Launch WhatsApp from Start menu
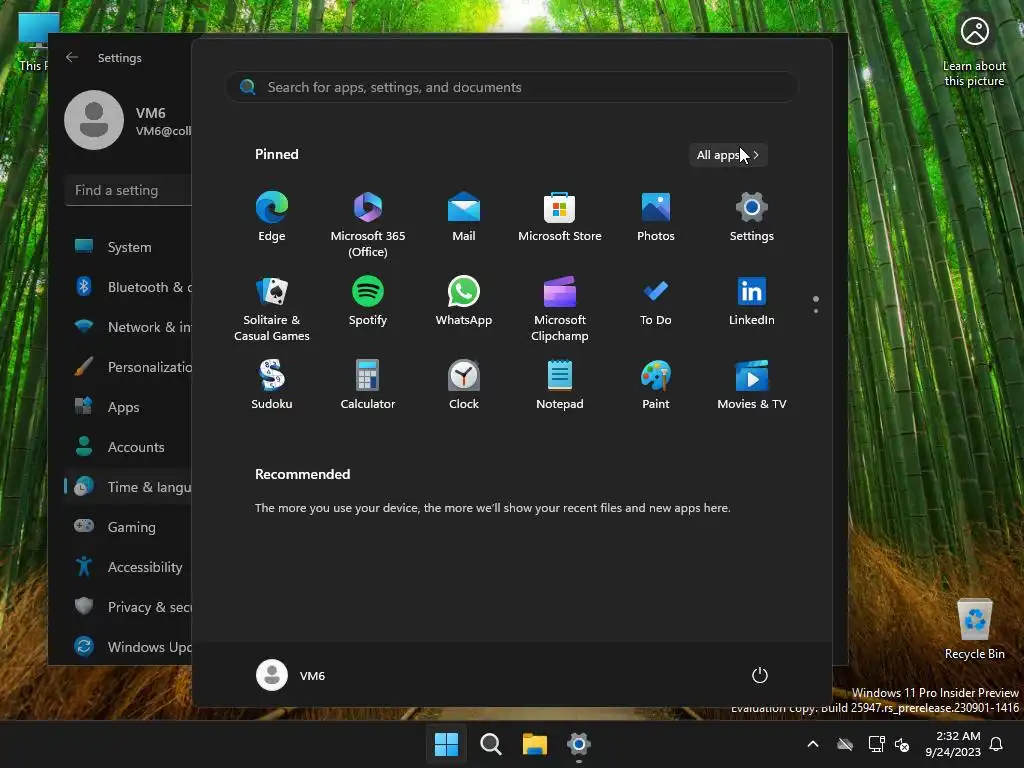This screenshot has width=1024, height=768. click(x=464, y=301)
